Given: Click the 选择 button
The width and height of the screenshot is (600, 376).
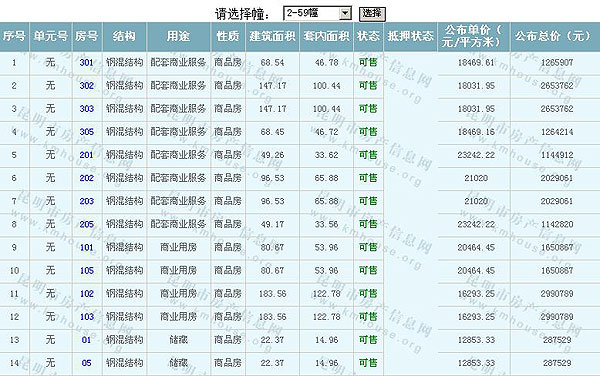Looking at the screenshot, I should point(372,14).
